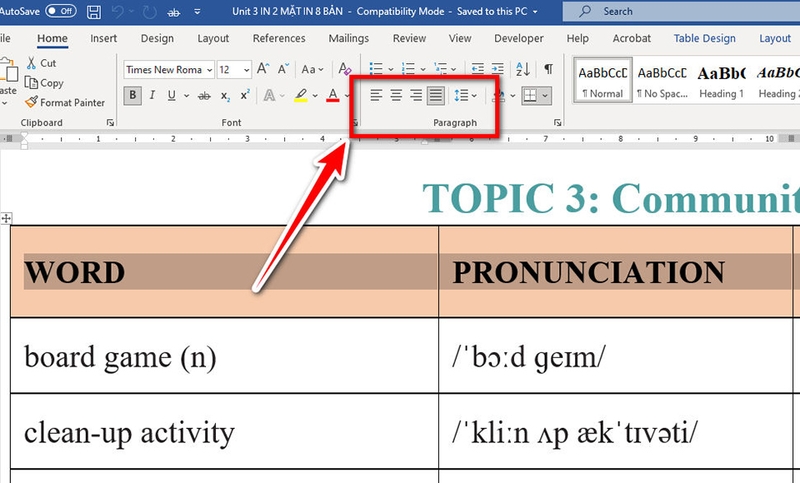Click Center alignment icon
This screenshot has height=483, width=800.
click(x=396, y=95)
